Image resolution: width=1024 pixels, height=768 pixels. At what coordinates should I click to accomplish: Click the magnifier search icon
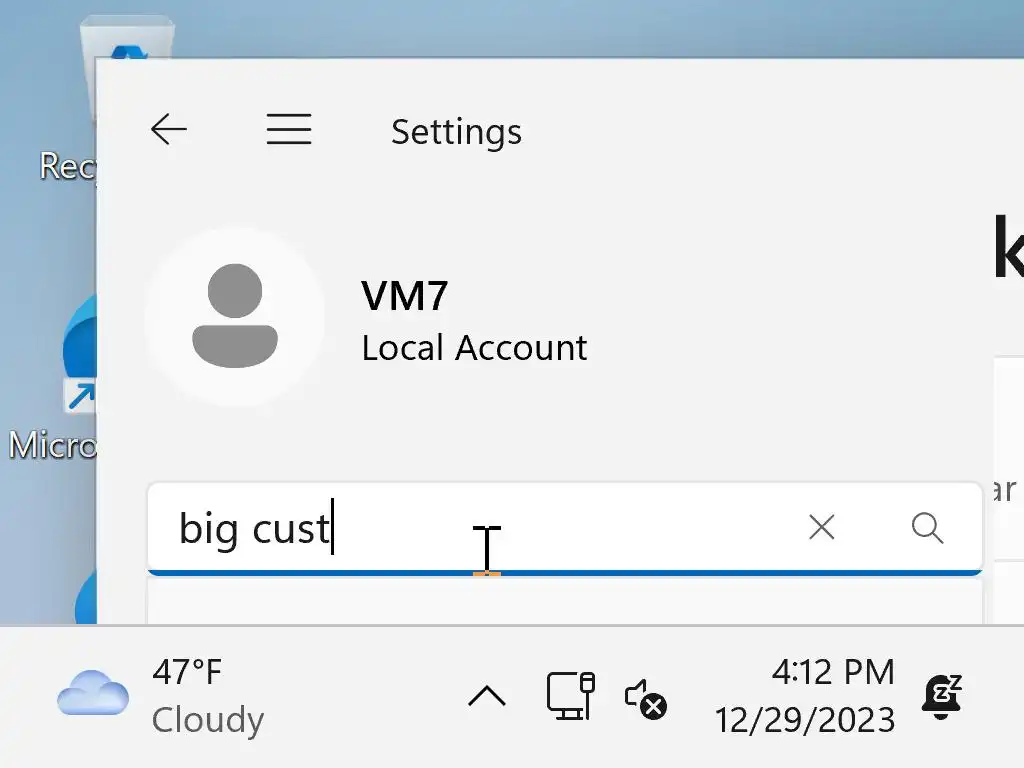927,527
